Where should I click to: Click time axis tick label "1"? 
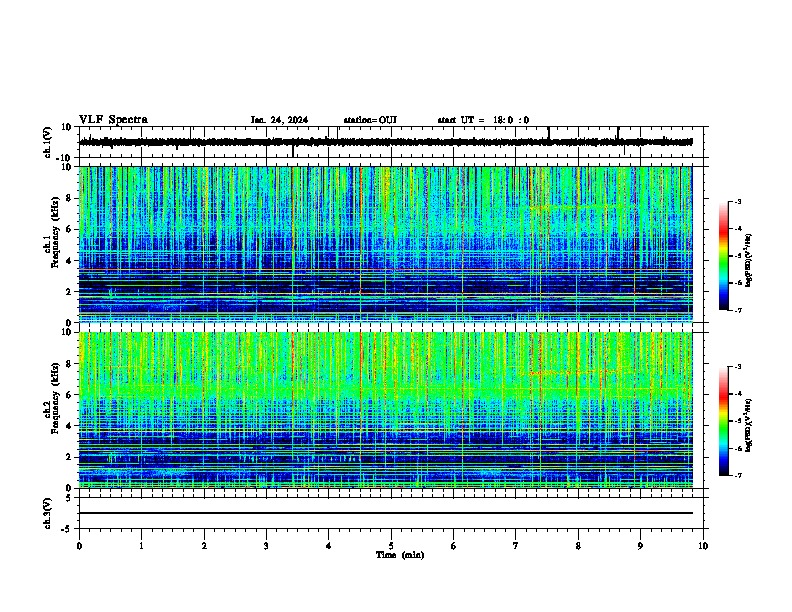coord(141,546)
